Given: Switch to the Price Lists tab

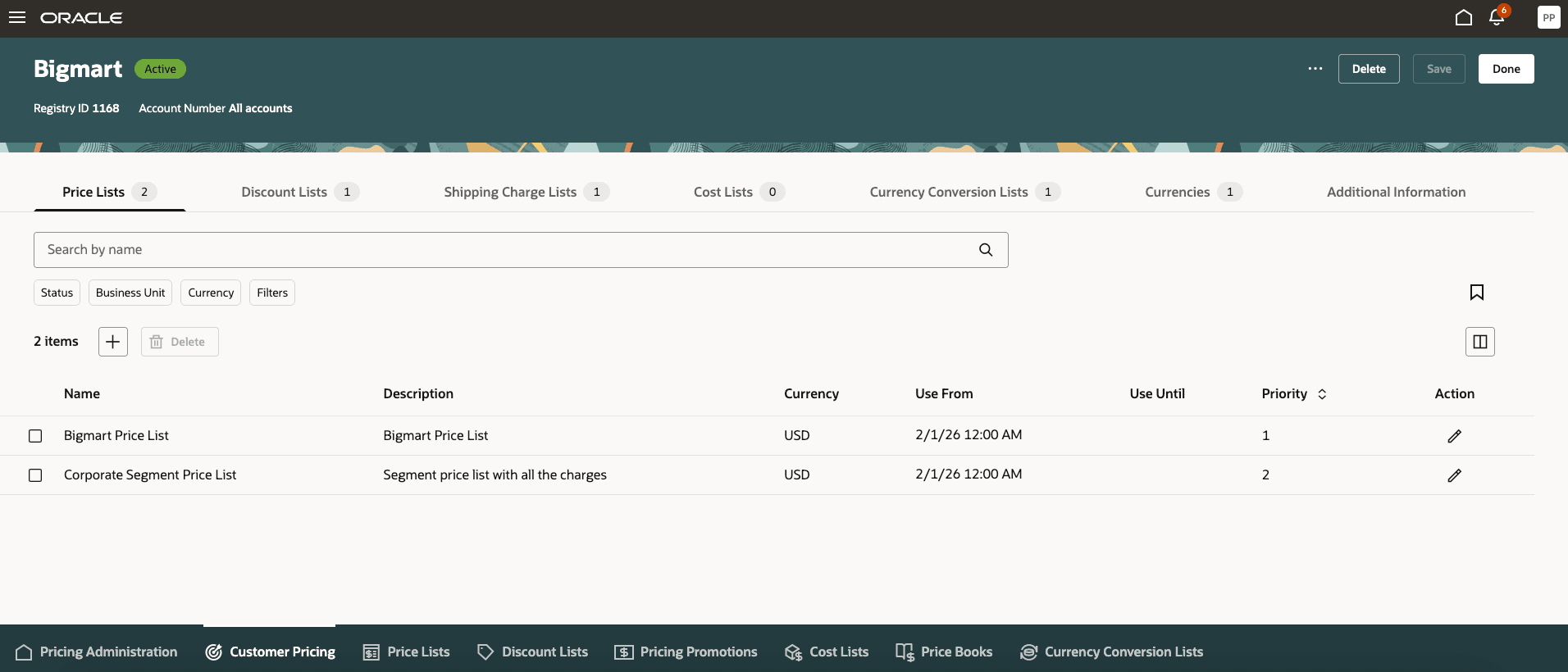Looking at the screenshot, I should tap(109, 192).
